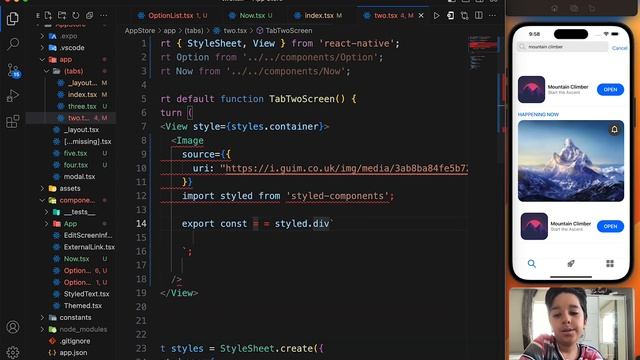
Task: Tap OPEN for top Mountain Climber result
Action: [610, 89]
